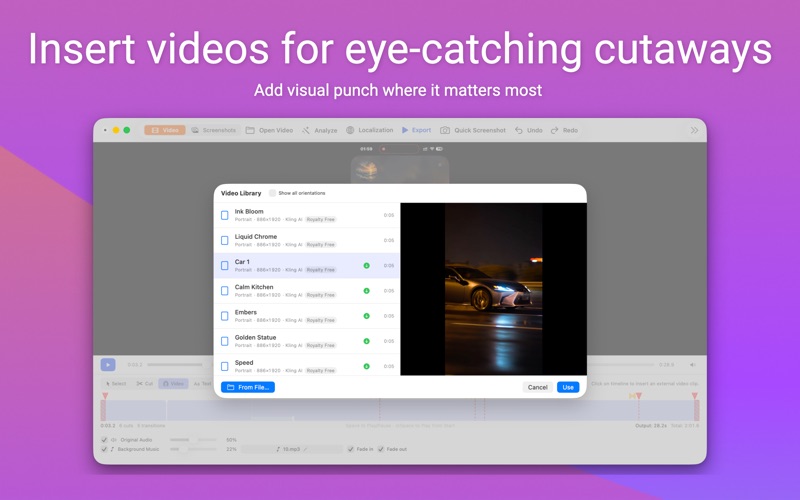This screenshot has width=800, height=500.
Task: Click the portrait icon beside Car 1
Action: click(x=224, y=265)
